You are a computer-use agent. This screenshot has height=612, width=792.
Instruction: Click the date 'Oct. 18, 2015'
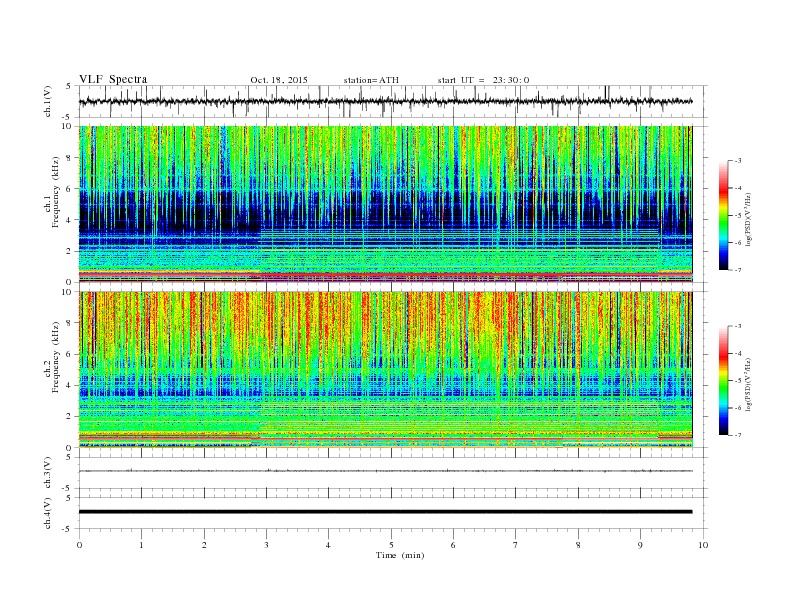(x=279, y=80)
